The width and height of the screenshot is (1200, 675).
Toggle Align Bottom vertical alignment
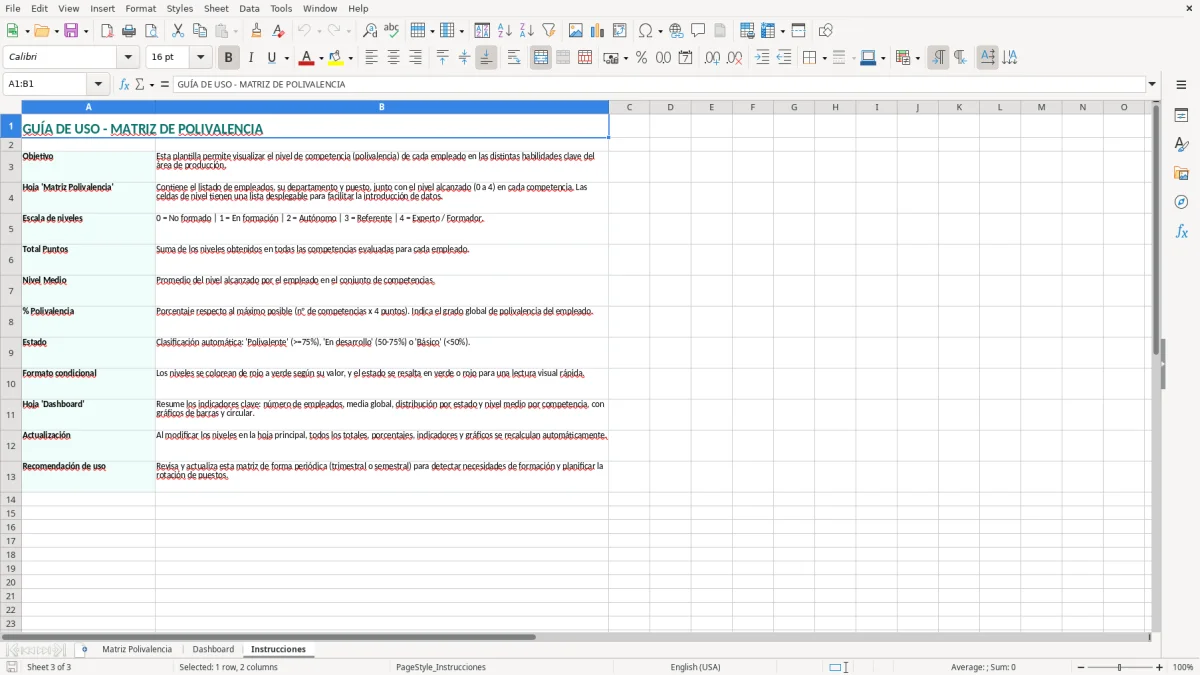pyautogui.click(x=486, y=58)
